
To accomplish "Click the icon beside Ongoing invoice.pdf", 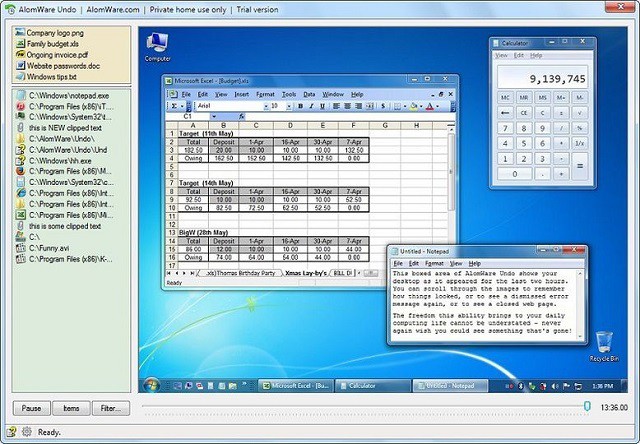I will point(20,55).
